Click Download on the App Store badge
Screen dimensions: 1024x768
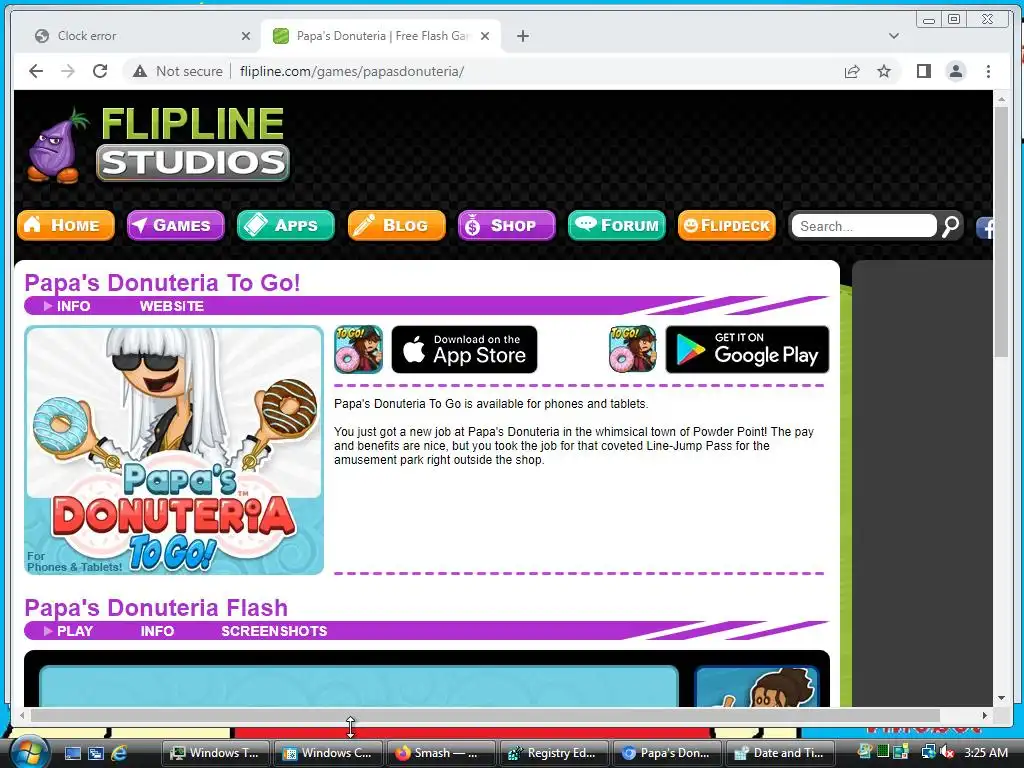(x=464, y=349)
